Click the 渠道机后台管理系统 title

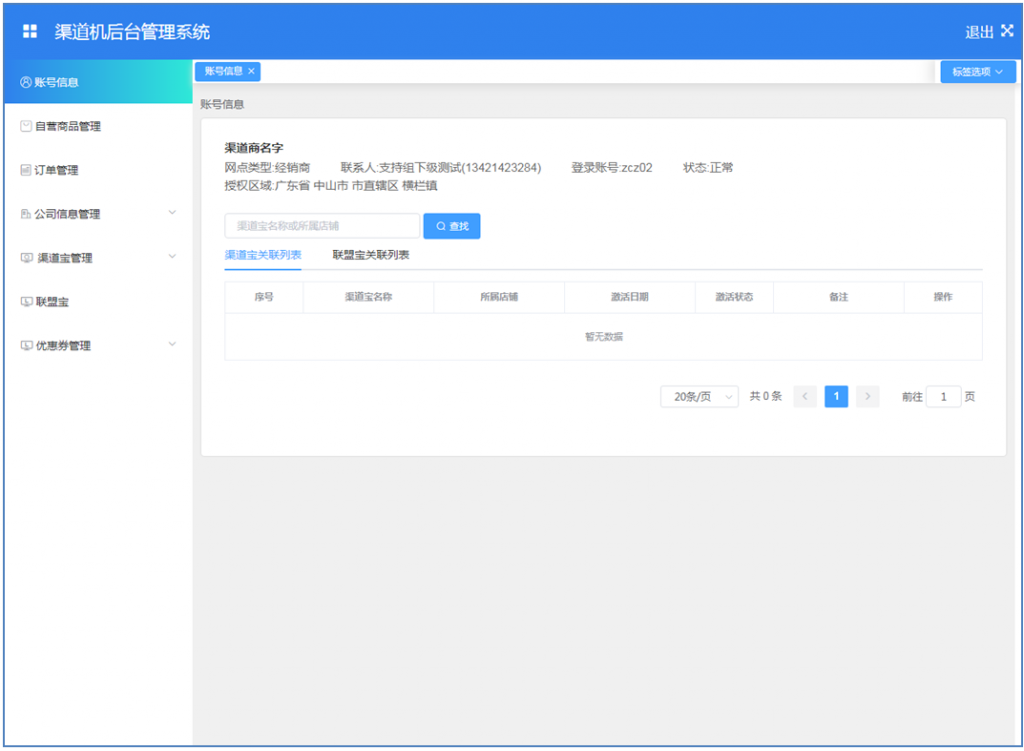pos(132,32)
